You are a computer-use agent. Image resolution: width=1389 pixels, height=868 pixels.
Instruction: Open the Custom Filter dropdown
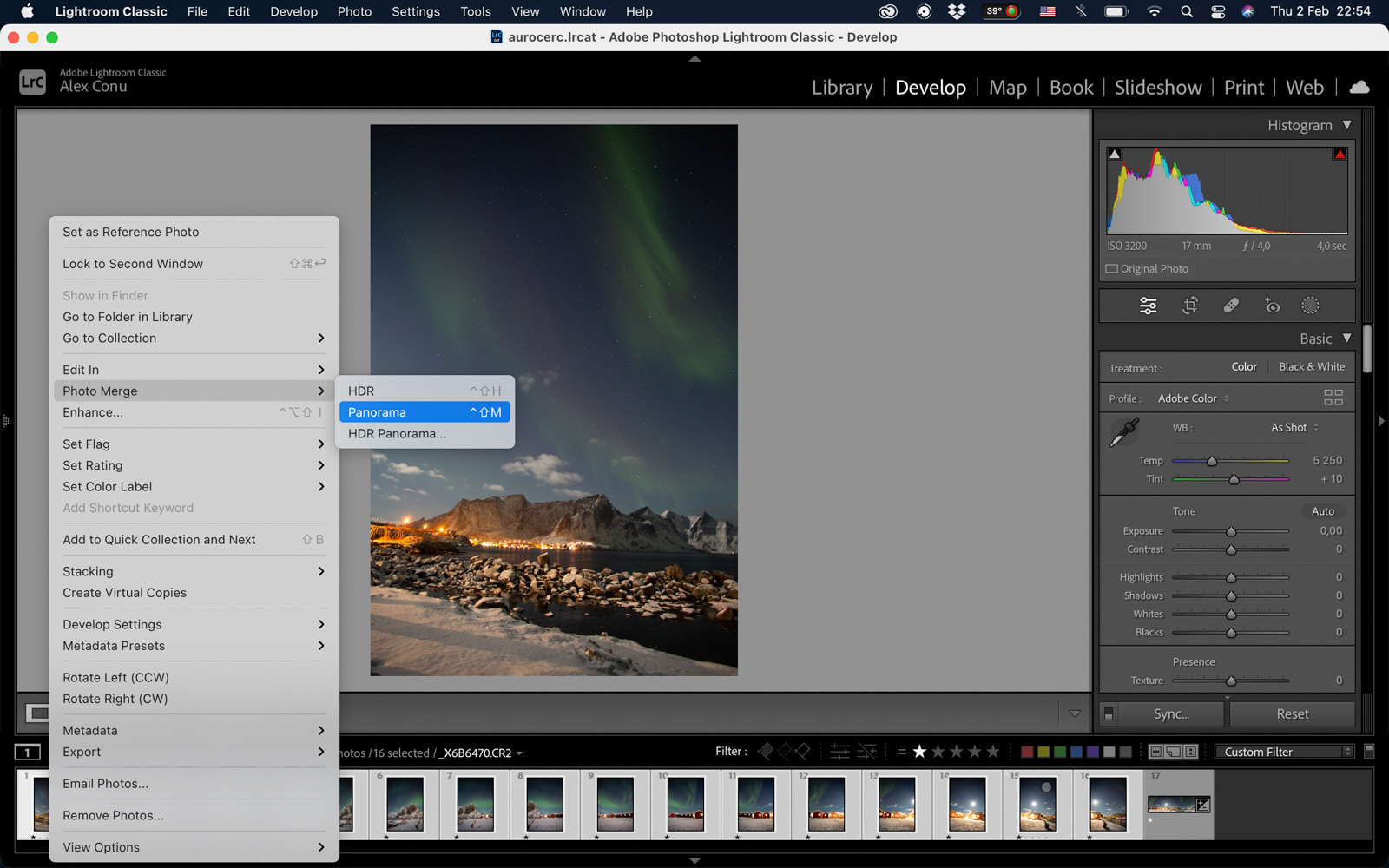point(1284,751)
